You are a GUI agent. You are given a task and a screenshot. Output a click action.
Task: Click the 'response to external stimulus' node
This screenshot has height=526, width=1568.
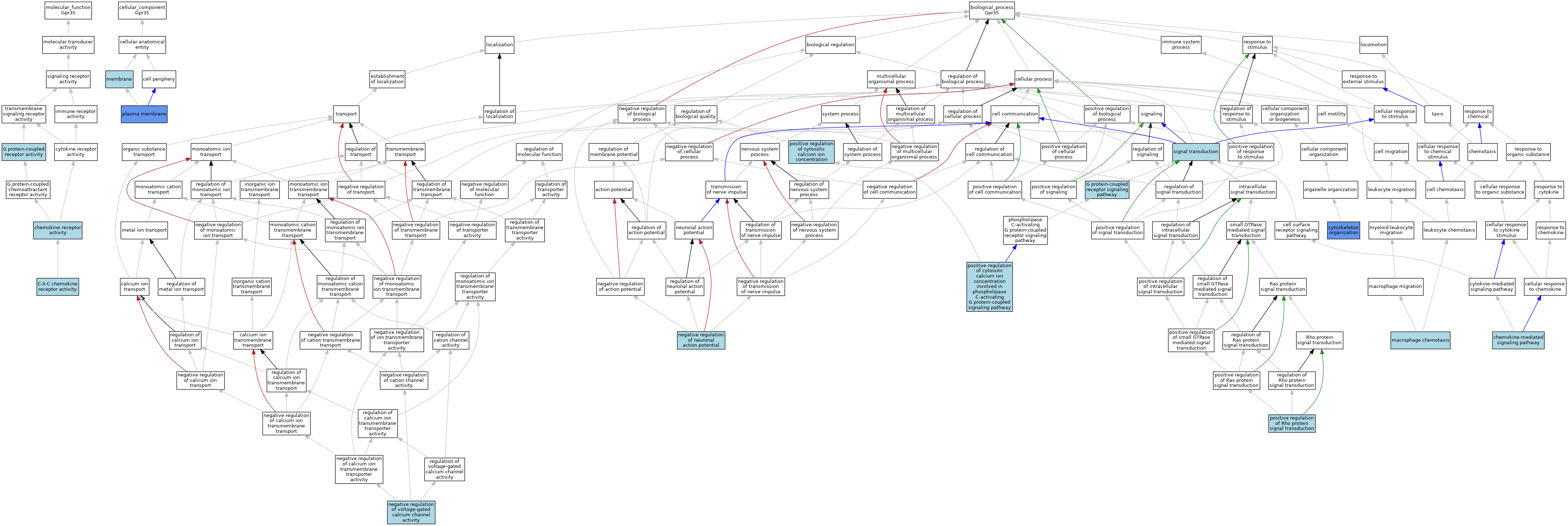[x=1363, y=79]
